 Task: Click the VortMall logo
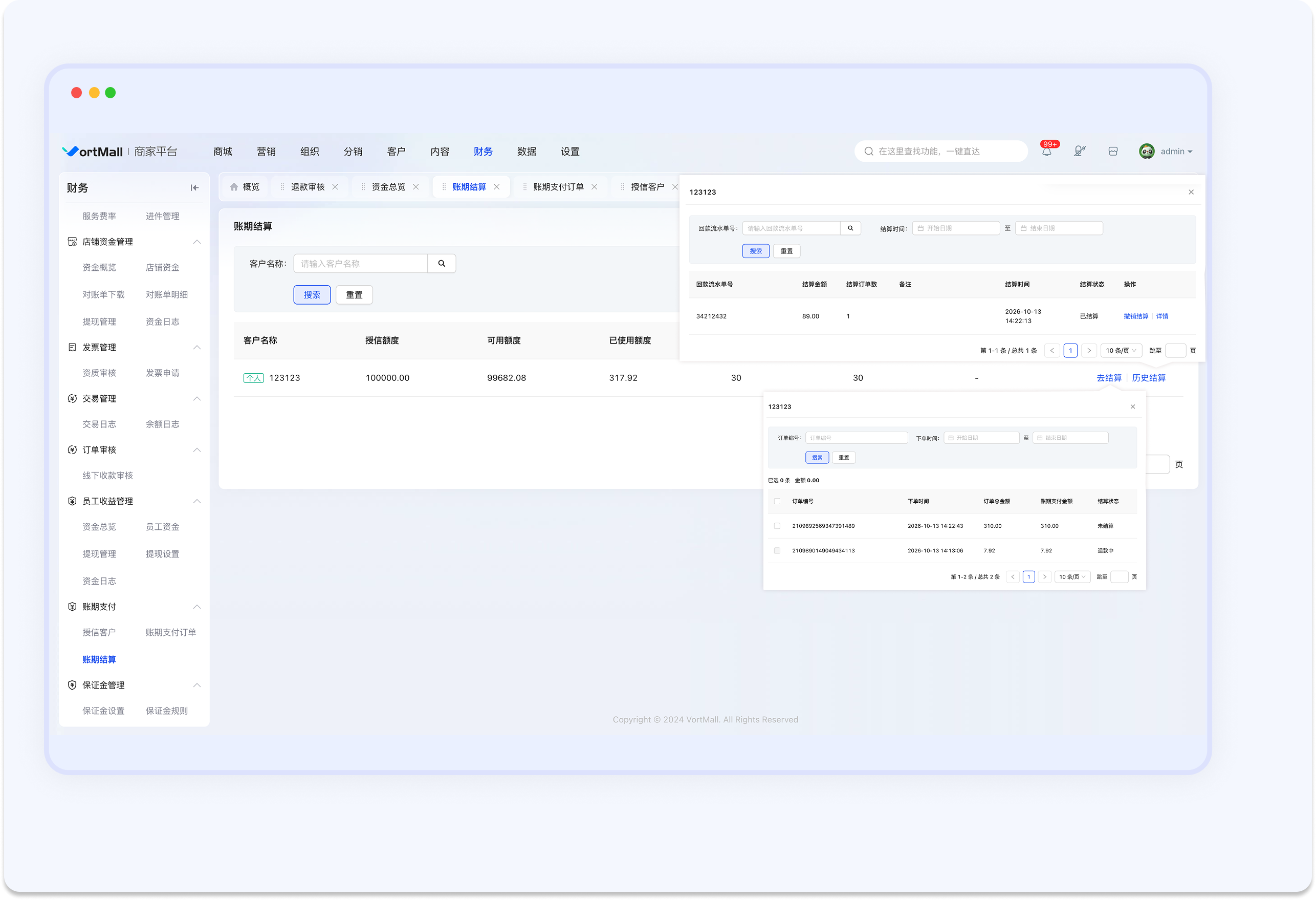(92, 152)
